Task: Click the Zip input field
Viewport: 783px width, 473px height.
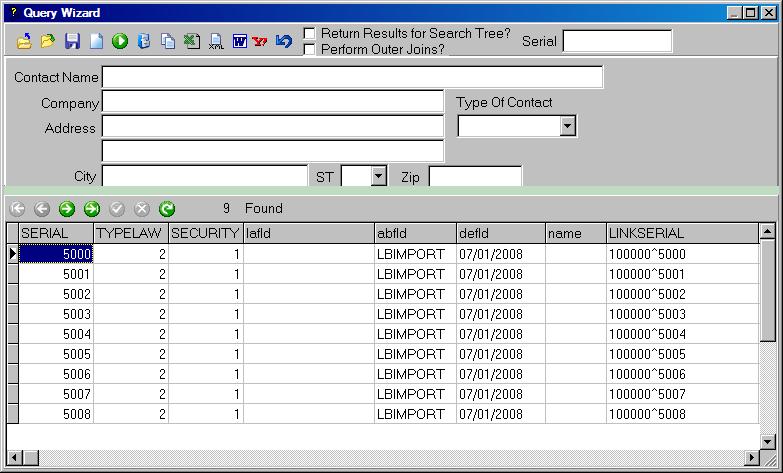Action: click(x=475, y=176)
